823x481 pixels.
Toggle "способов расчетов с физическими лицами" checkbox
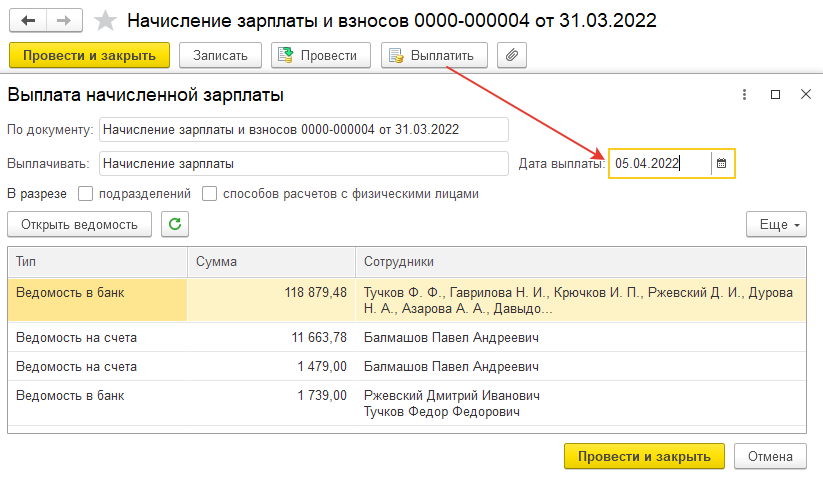tap(210, 194)
